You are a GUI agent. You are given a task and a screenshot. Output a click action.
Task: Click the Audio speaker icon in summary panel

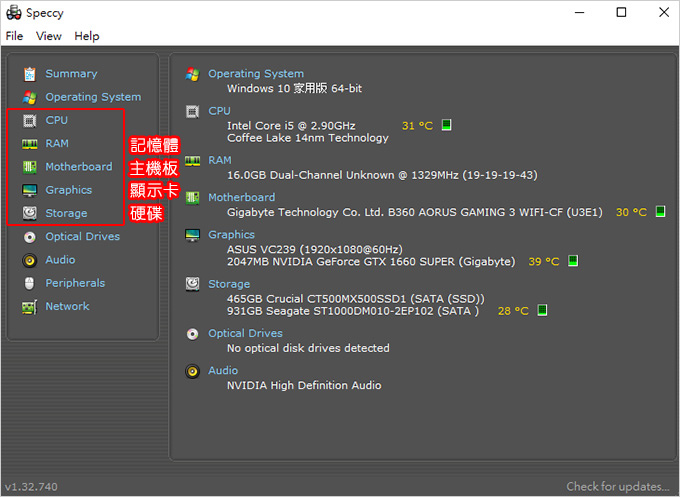(x=193, y=371)
